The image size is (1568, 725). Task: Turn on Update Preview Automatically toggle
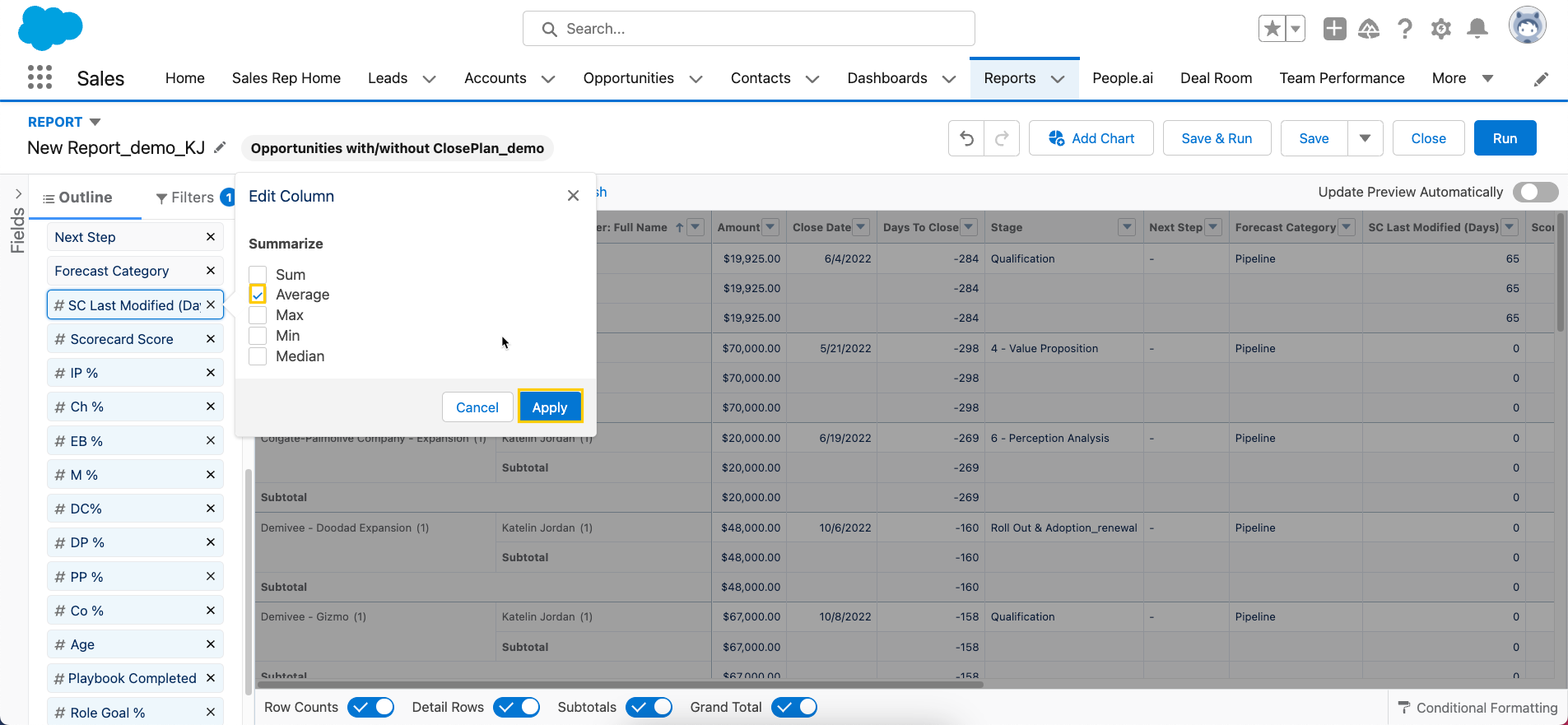pos(1538,192)
